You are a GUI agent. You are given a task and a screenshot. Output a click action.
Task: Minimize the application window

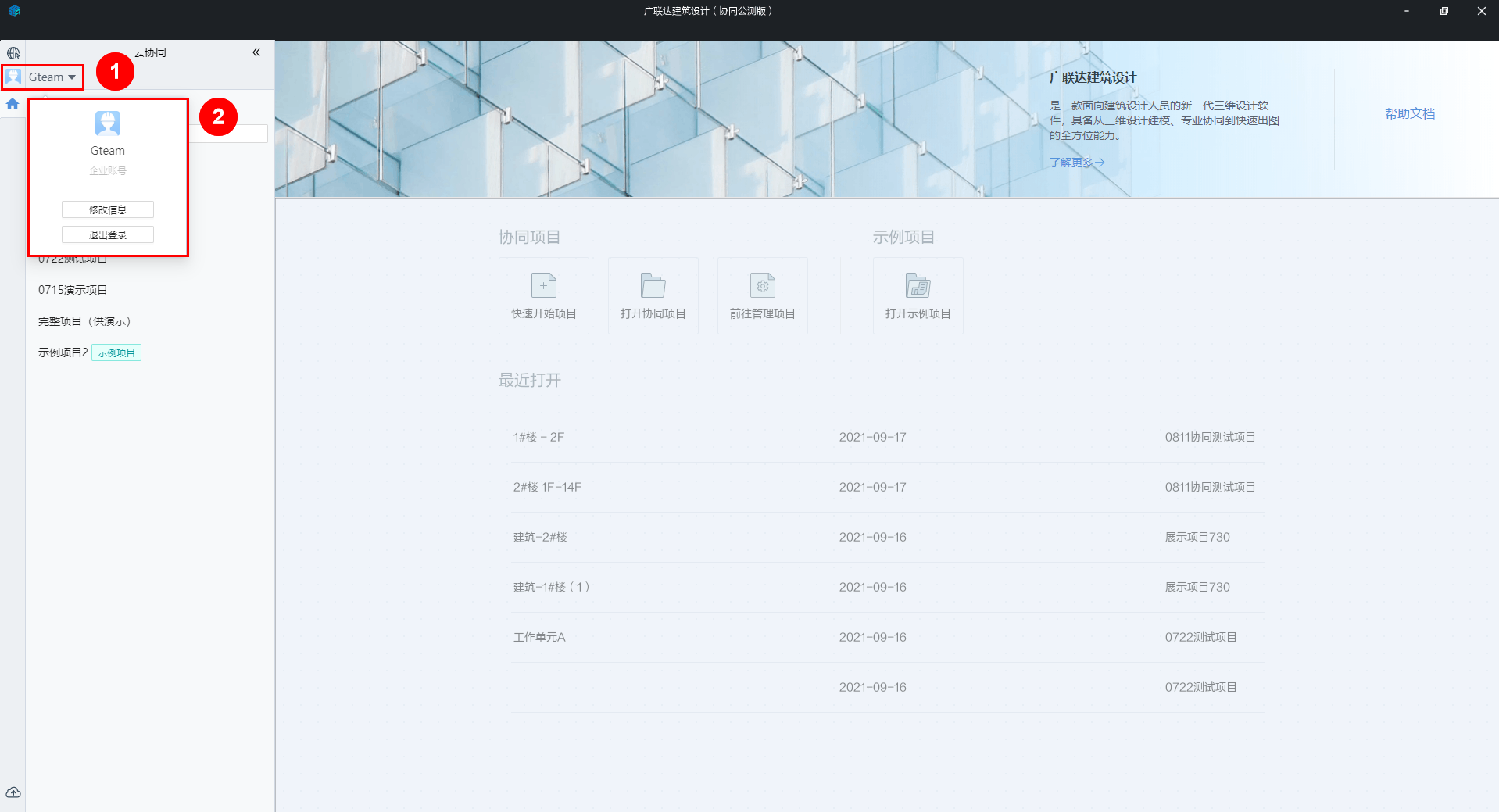tap(1407, 11)
